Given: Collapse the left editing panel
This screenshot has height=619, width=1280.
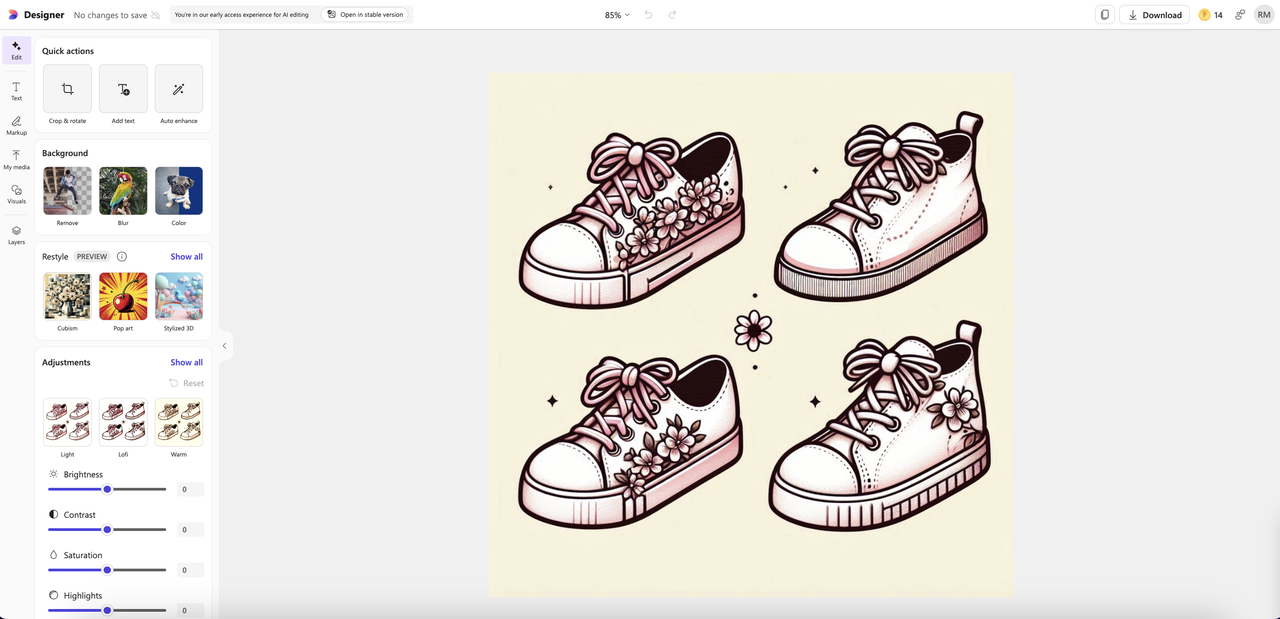Looking at the screenshot, I should pos(224,346).
